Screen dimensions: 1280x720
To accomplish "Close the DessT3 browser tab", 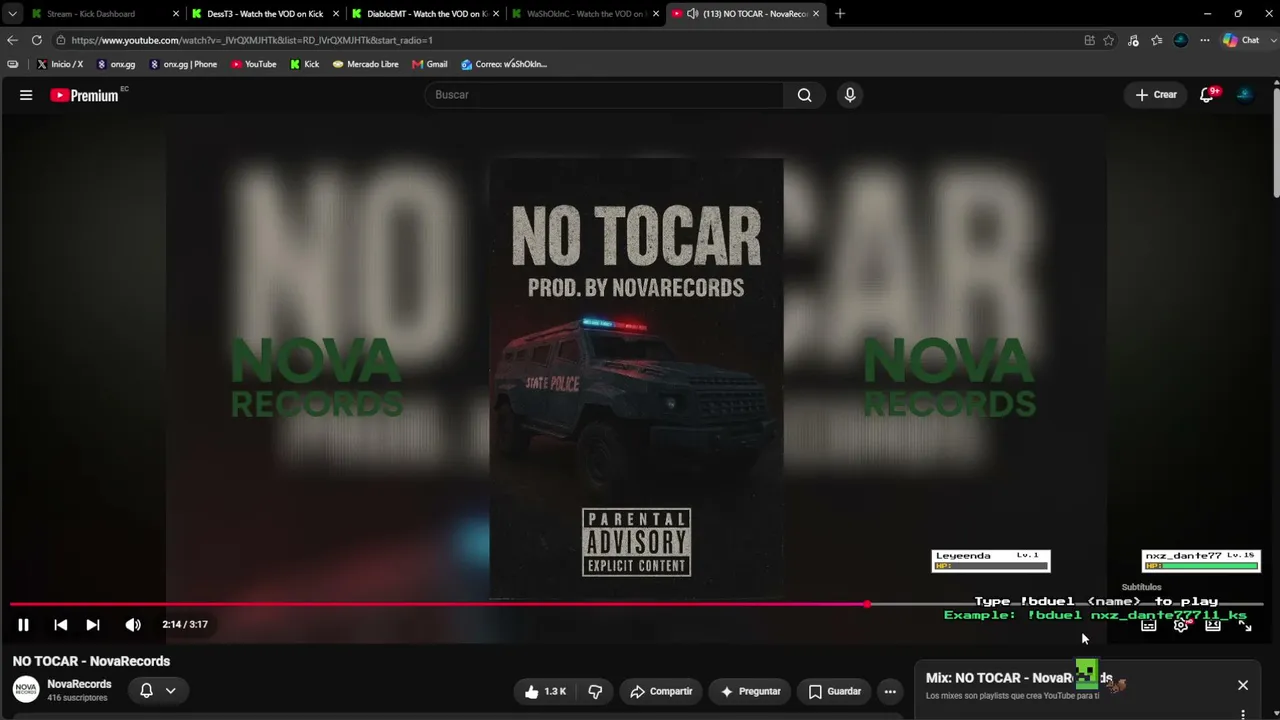I will pyautogui.click(x=336, y=14).
